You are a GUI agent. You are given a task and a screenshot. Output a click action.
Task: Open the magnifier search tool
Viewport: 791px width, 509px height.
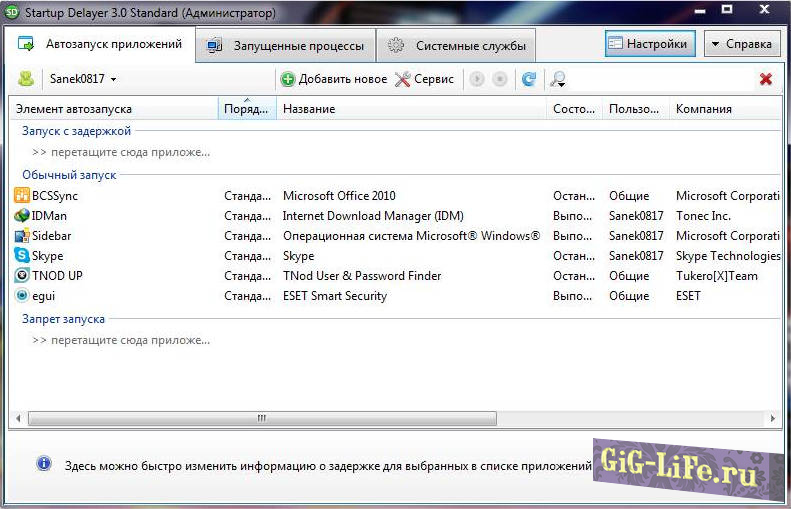[558, 79]
